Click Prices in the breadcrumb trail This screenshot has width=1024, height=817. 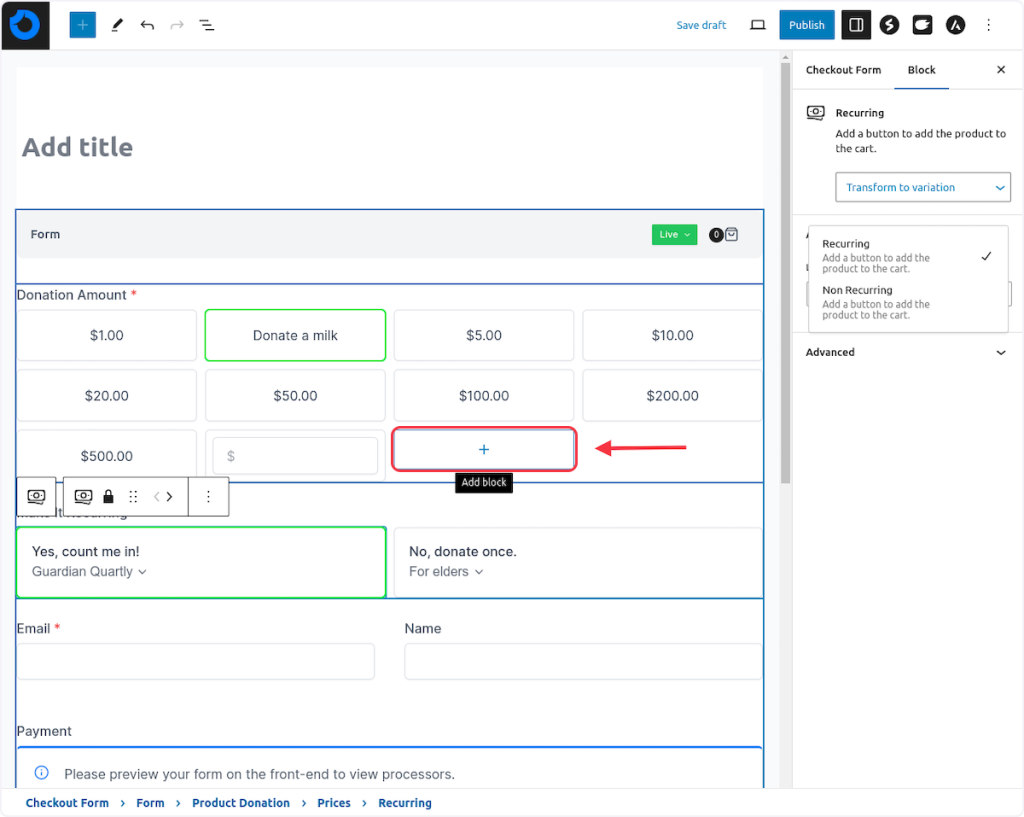(334, 803)
